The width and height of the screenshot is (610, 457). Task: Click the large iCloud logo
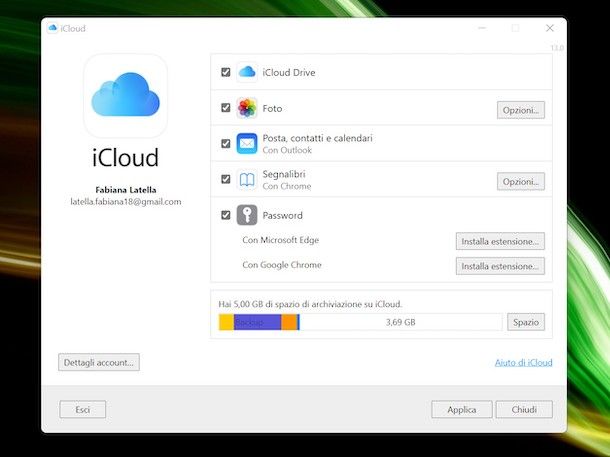(125, 95)
